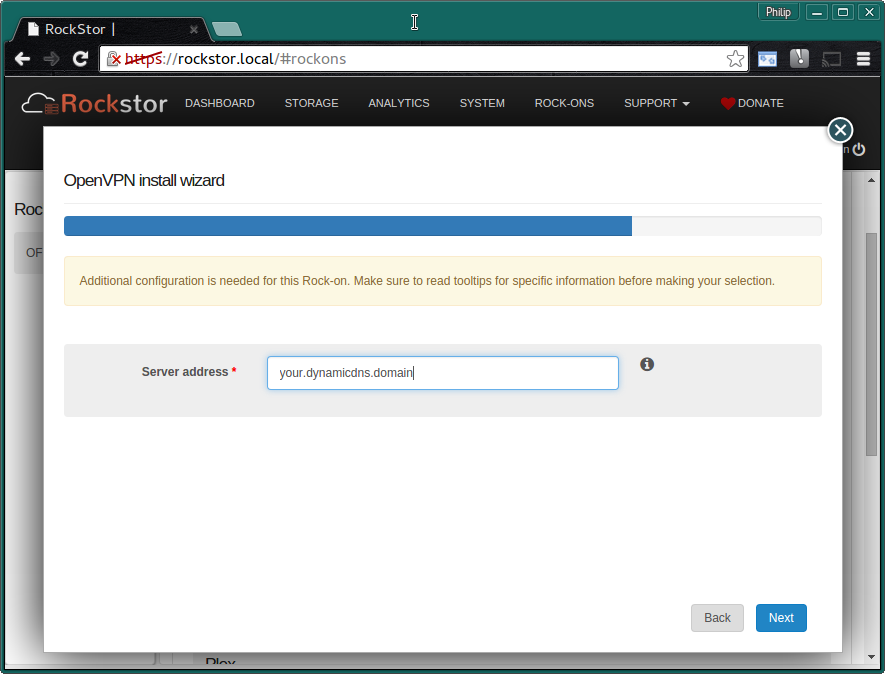Click the wizard progress bar
Image resolution: width=885 pixels, height=674 pixels.
point(442,226)
